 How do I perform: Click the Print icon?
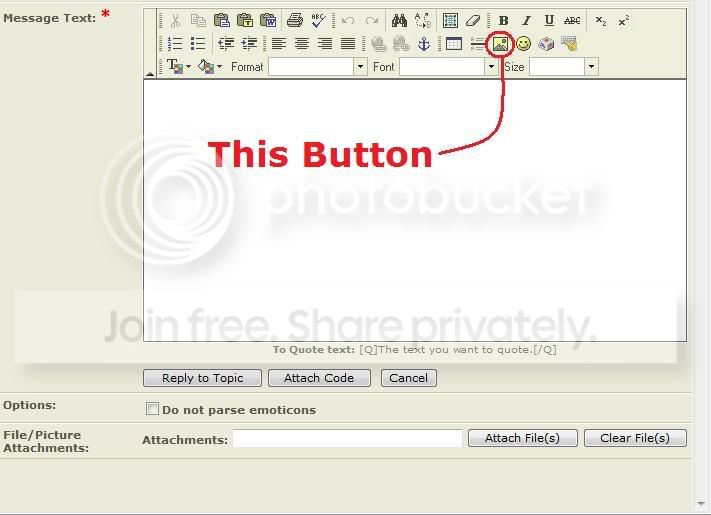[x=295, y=20]
